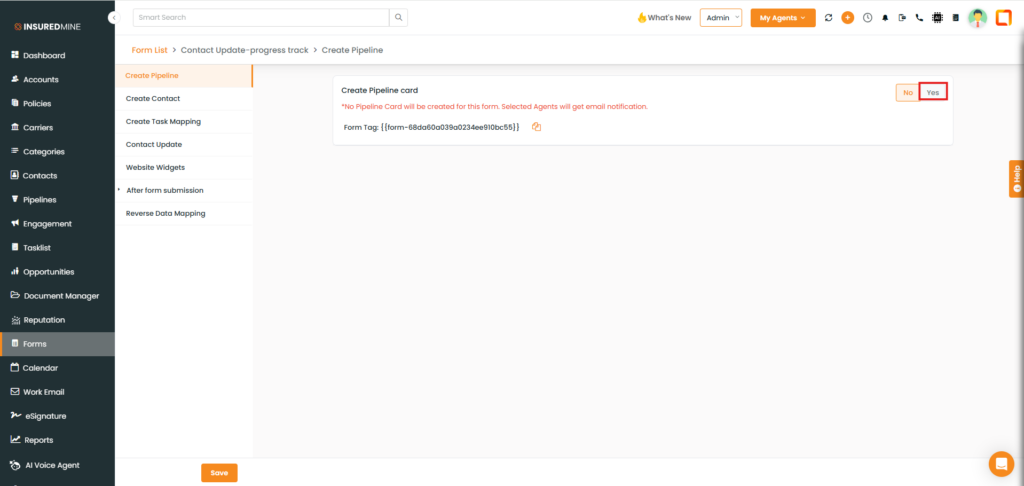Collapse the left sidebar with chevron

point(113,18)
